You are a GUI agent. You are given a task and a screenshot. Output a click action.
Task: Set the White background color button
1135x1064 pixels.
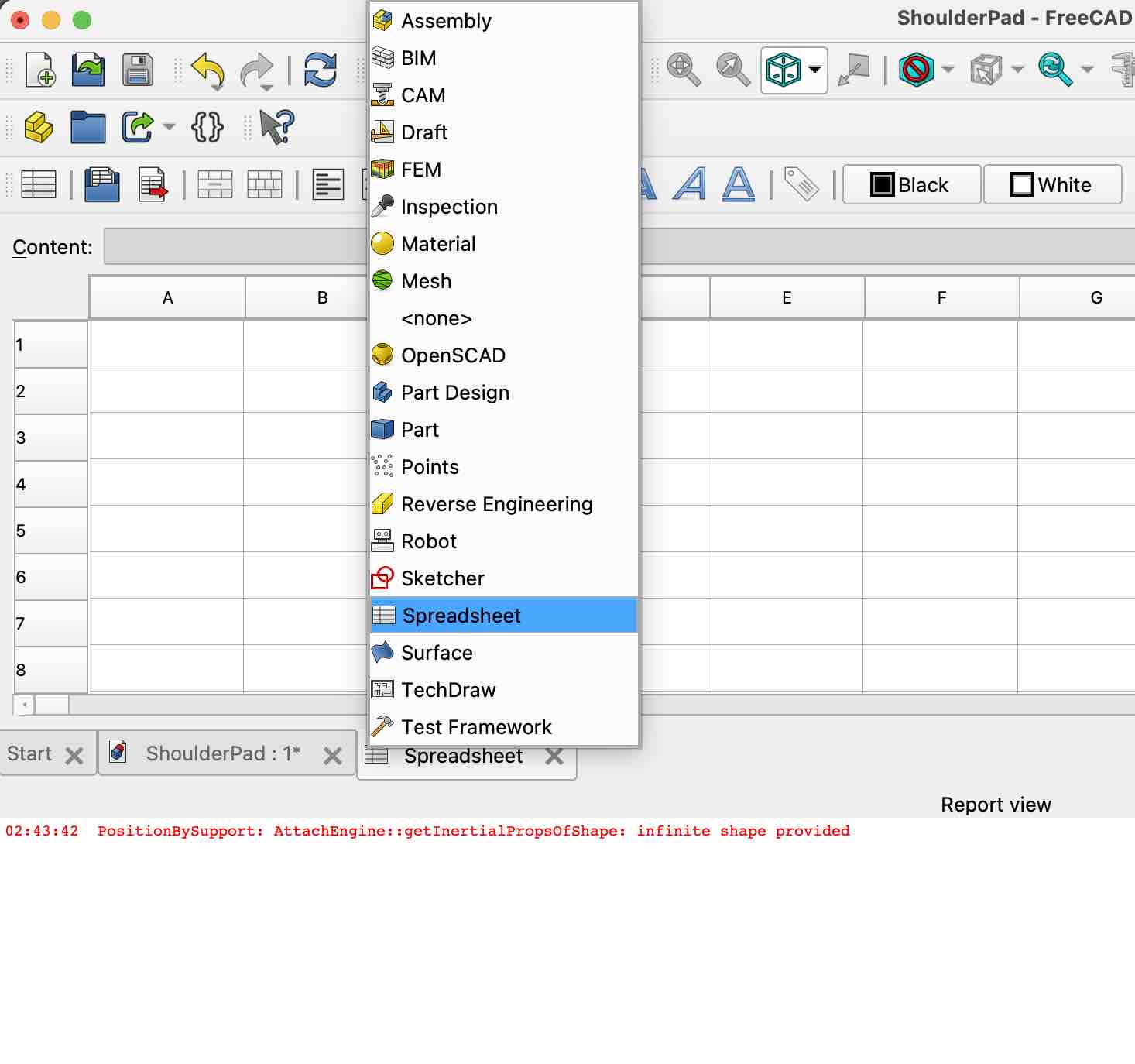[x=1052, y=184]
